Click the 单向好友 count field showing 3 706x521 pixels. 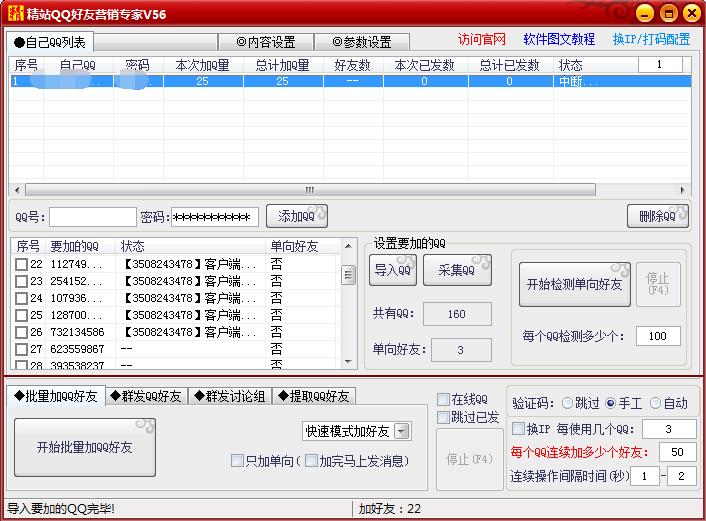coord(461,350)
